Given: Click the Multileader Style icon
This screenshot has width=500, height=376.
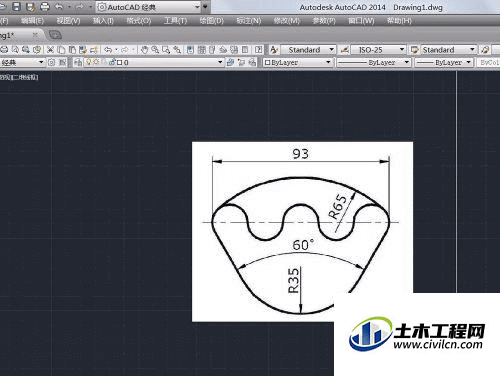Looking at the screenshot, I should pos(485,50).
